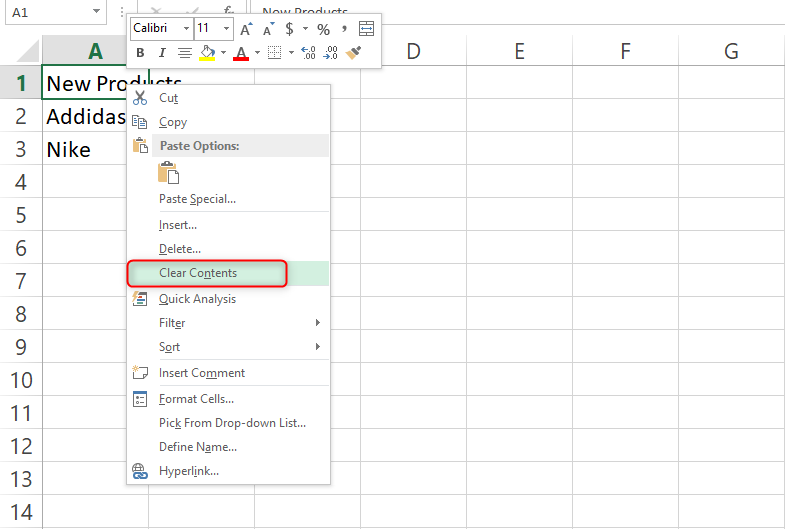785x529 pixels.
Task: Toggle Italic formatting in mini toolbar
Action: pyautogui.click(x=162, y=53)
